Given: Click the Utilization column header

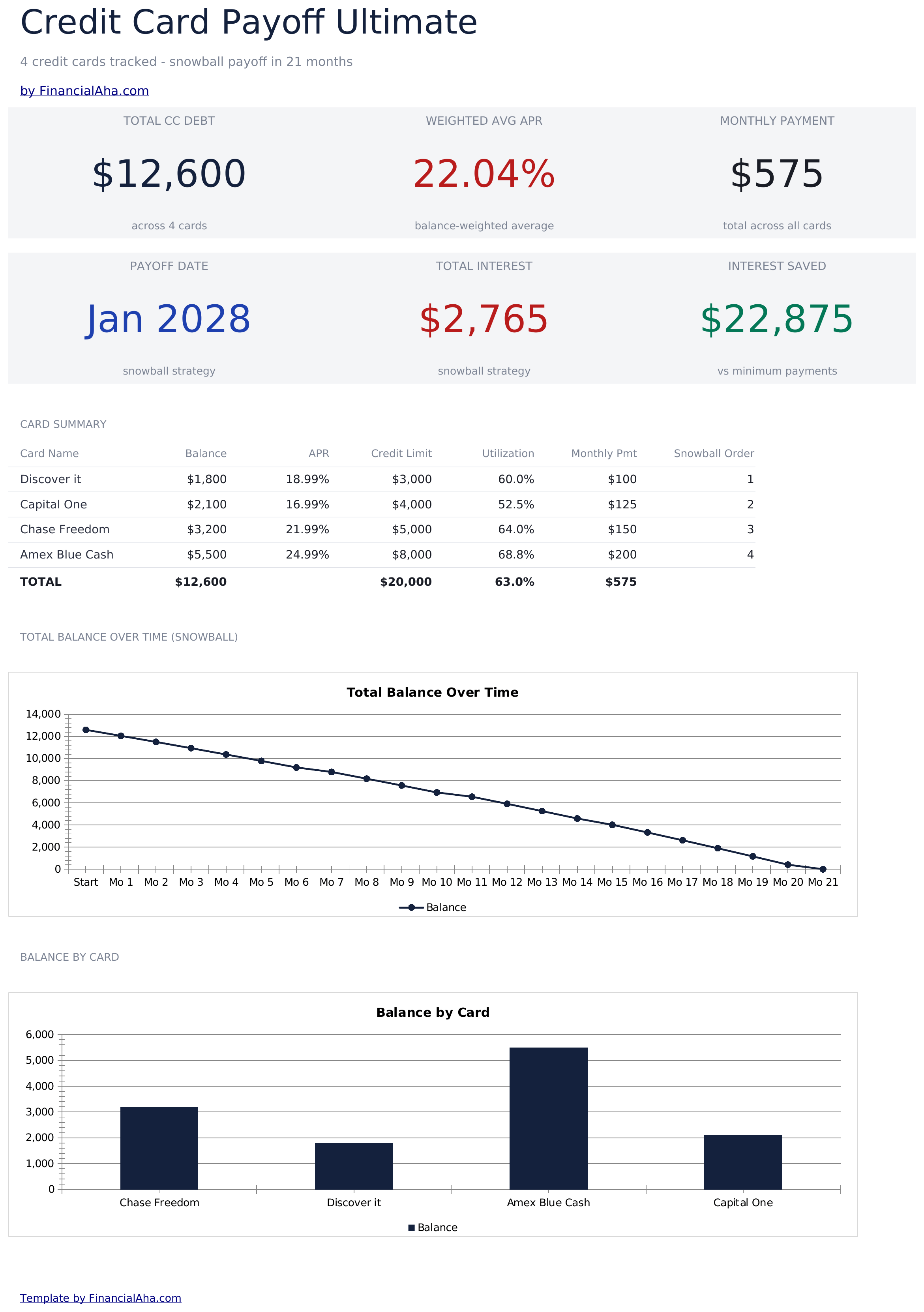Looking at the screenshot, I should tap(508, 454).
